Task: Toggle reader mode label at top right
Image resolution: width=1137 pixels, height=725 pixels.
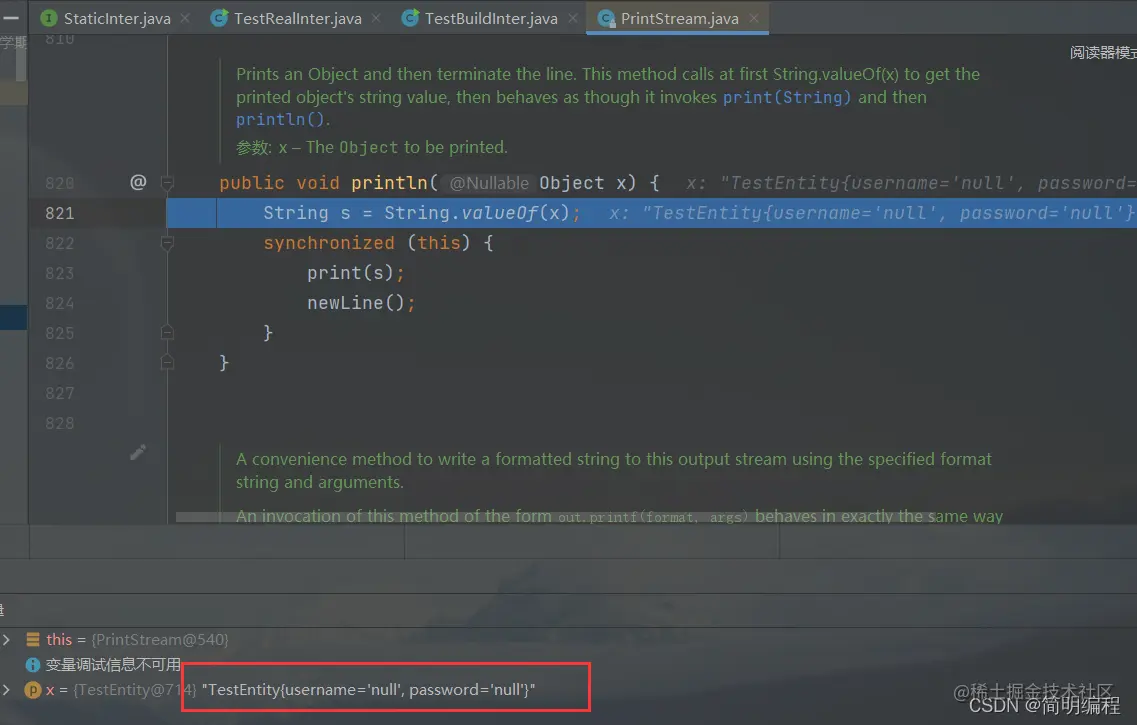Action: pos(1103,52)
